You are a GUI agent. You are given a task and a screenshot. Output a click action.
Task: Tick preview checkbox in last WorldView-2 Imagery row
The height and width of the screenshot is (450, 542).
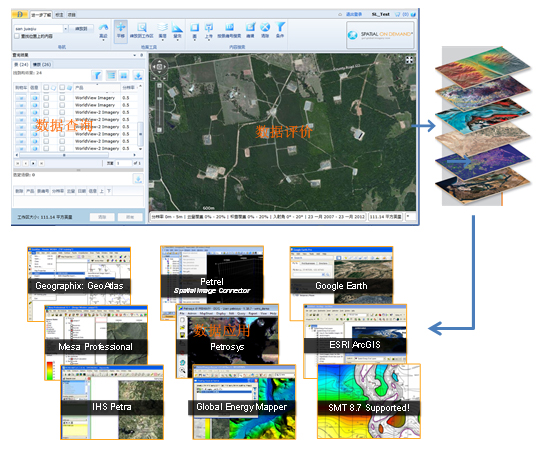click(x=62, y=148)
